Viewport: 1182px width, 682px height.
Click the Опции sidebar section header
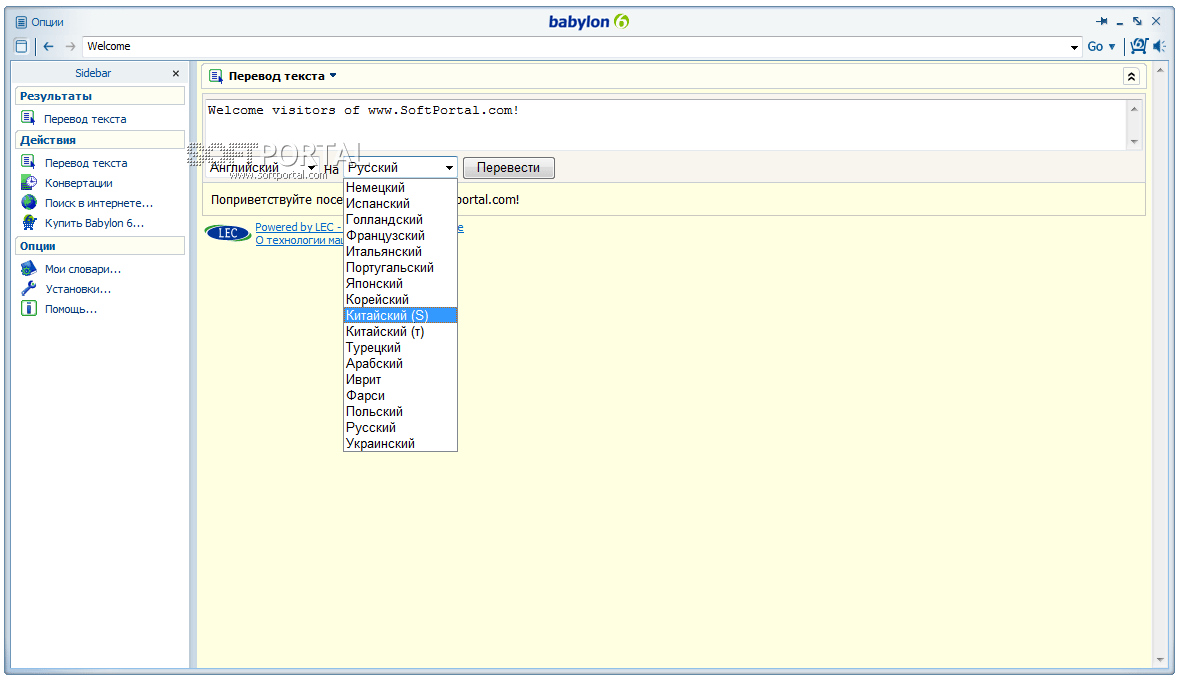point(100,246)
